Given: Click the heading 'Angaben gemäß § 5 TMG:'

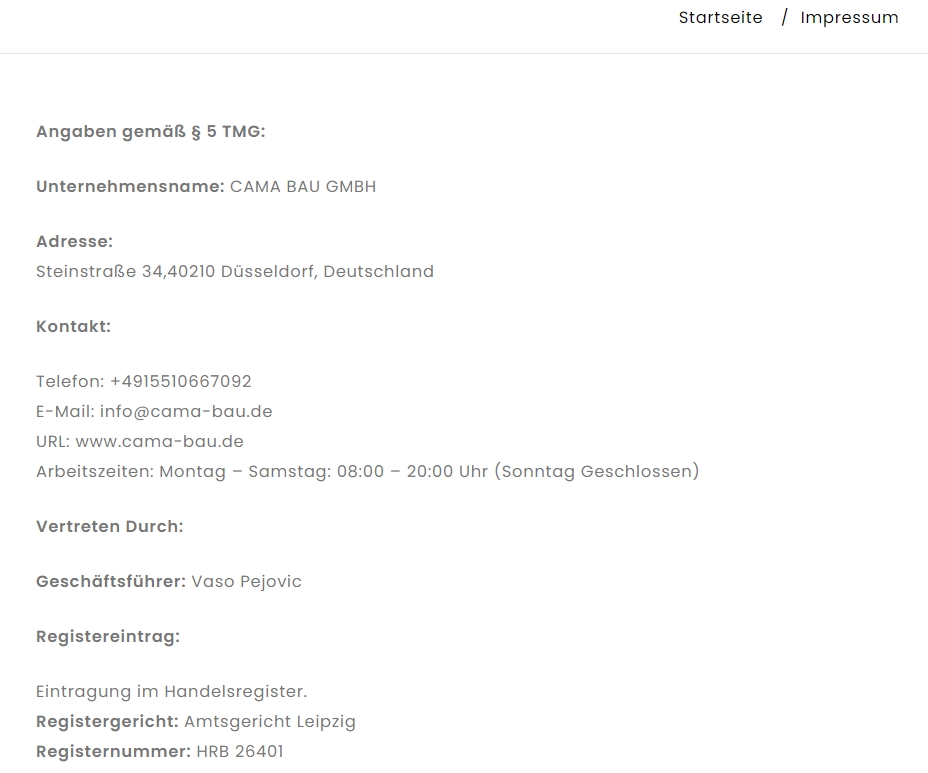Looking at the screenshot, I should [151, 131].
